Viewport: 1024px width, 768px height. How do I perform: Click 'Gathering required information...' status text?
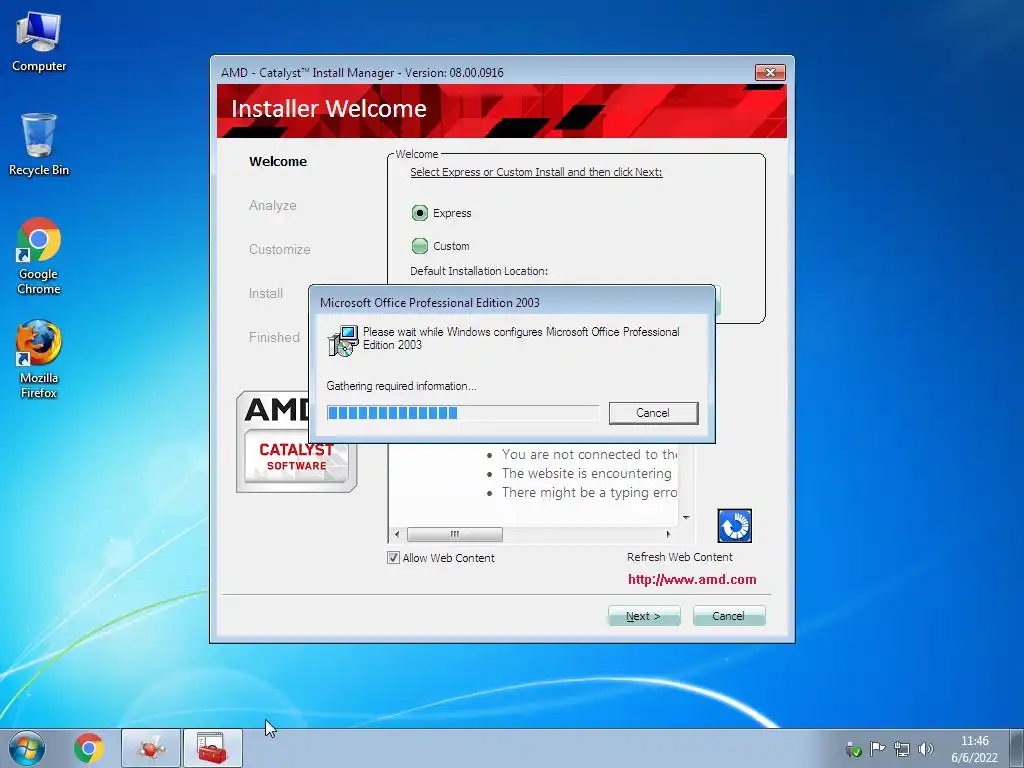402,386
